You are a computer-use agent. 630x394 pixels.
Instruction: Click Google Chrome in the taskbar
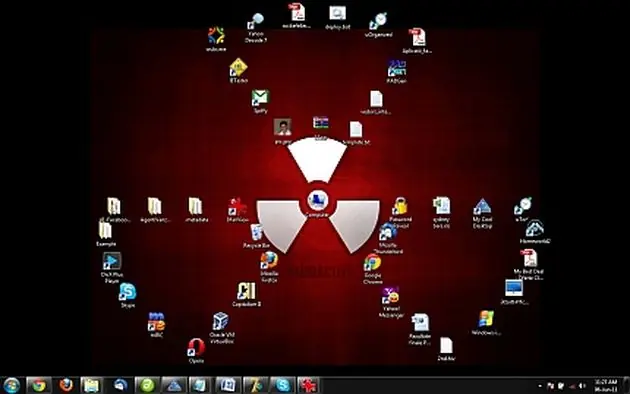click(x=39, y=386)
